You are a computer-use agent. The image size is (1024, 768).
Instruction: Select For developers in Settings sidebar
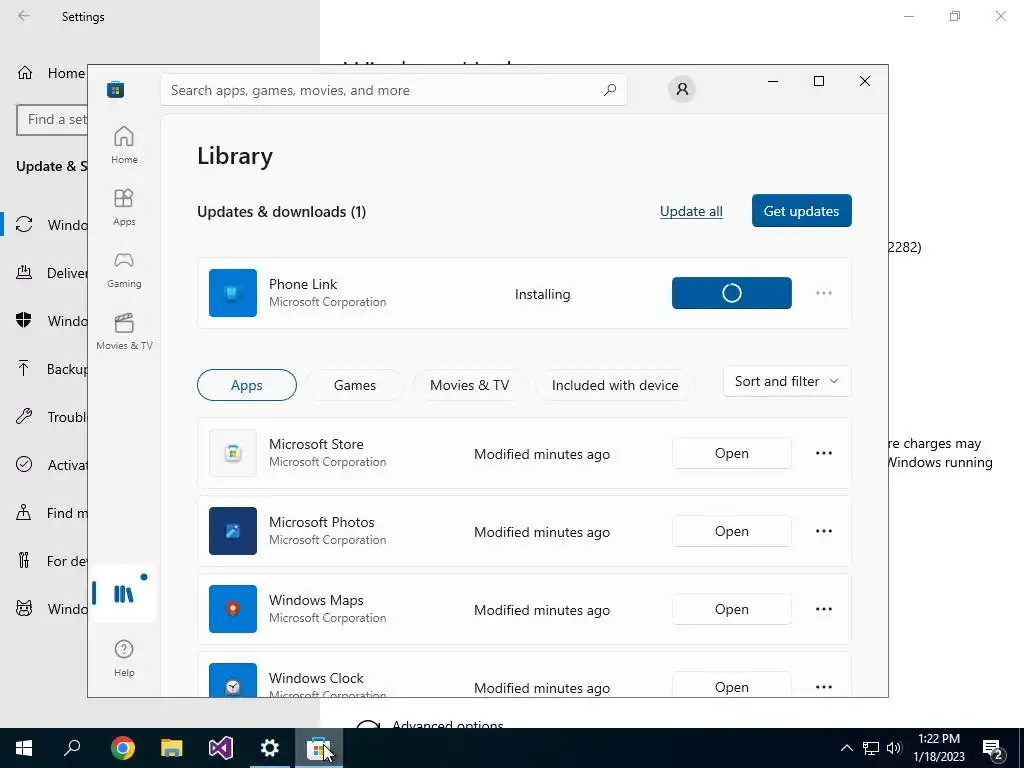51,561
